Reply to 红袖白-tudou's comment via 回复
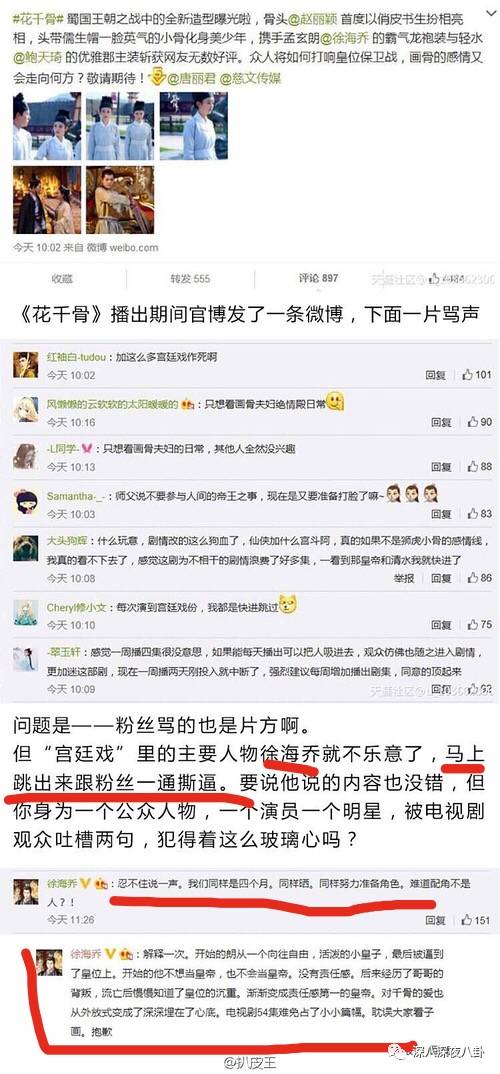The height and width of the screenshot is (1074, 500). tap(435, 375)
